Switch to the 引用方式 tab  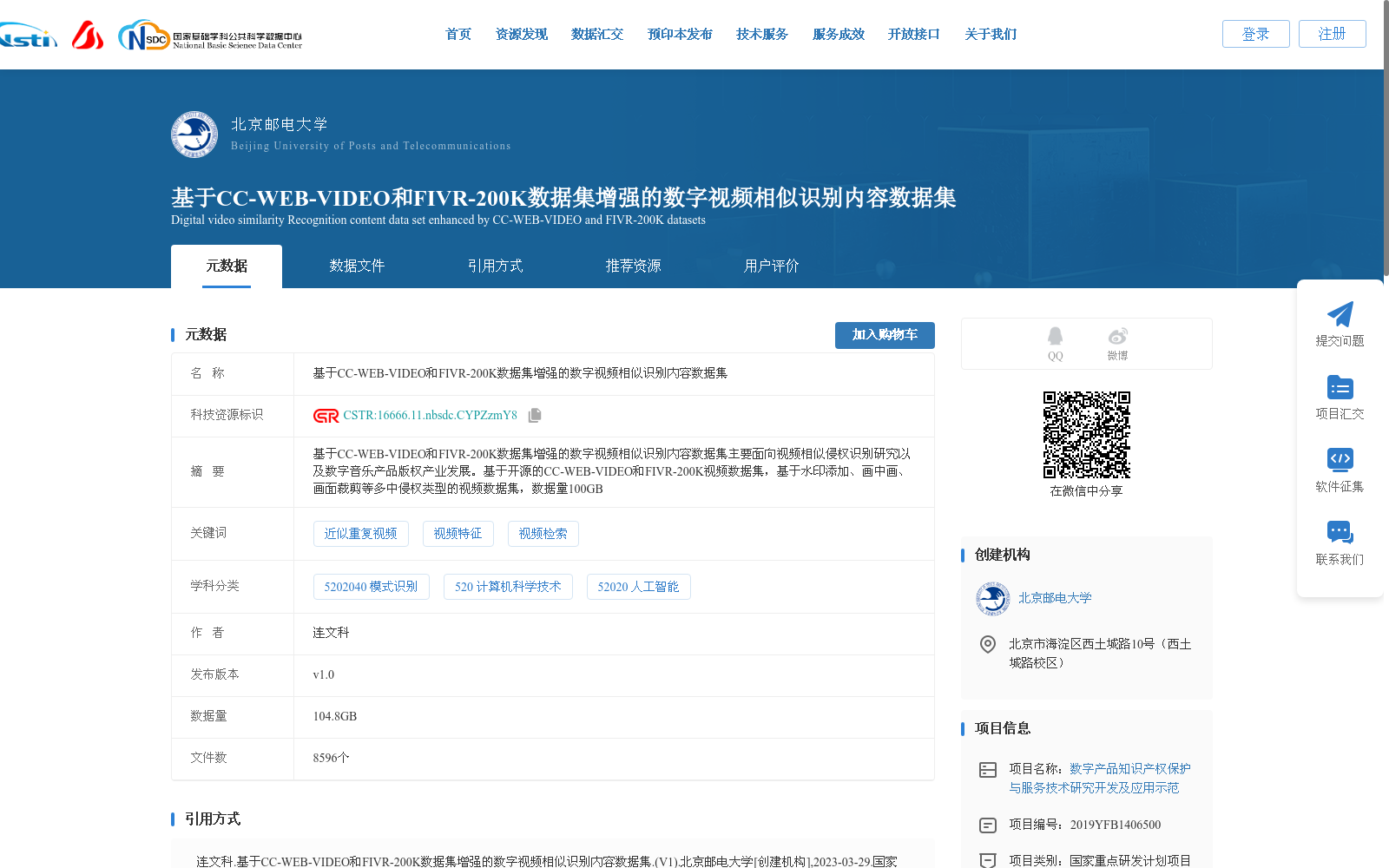(x=495, y=266)
